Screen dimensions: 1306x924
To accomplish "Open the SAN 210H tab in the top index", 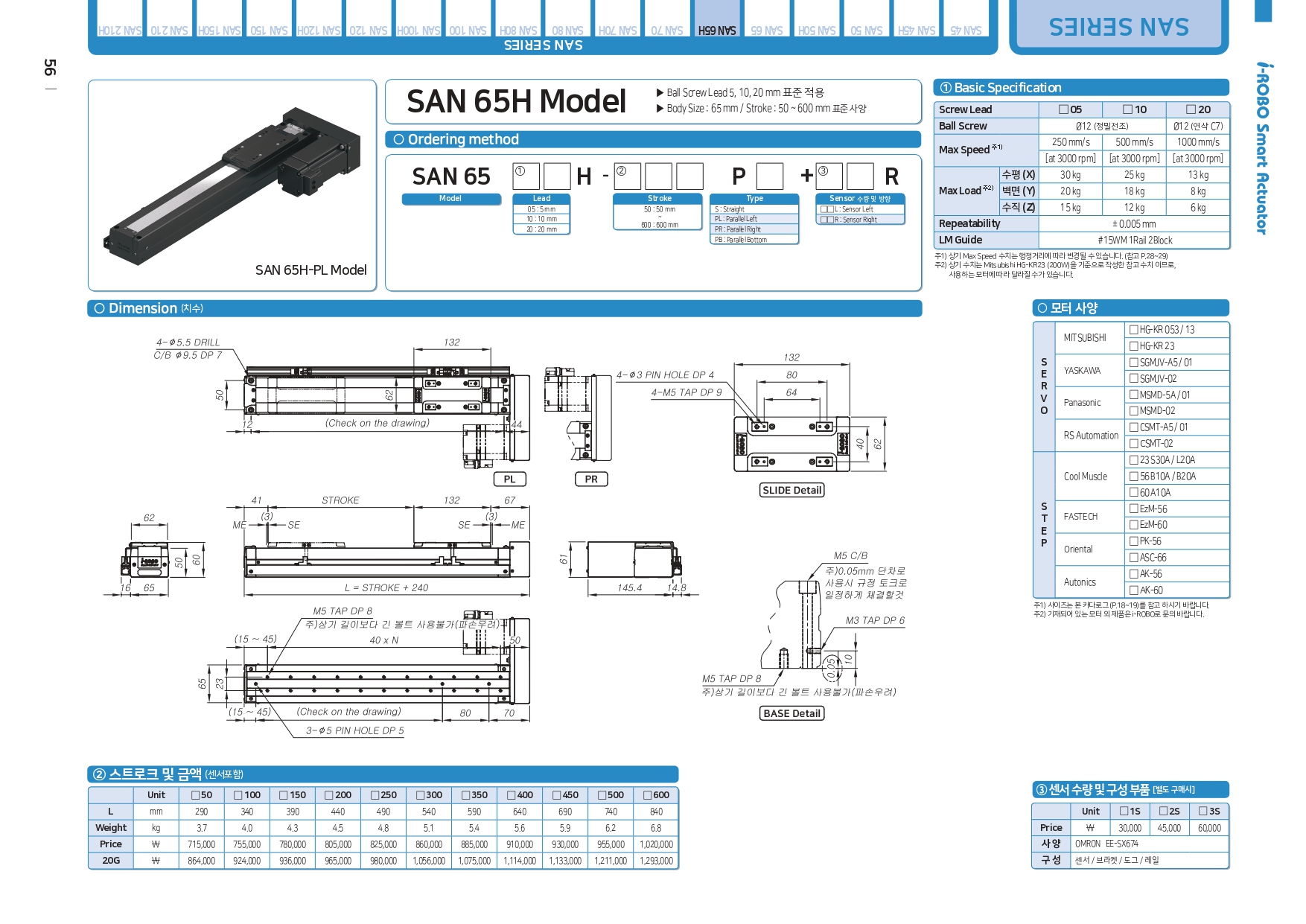I will coord(119,20).
